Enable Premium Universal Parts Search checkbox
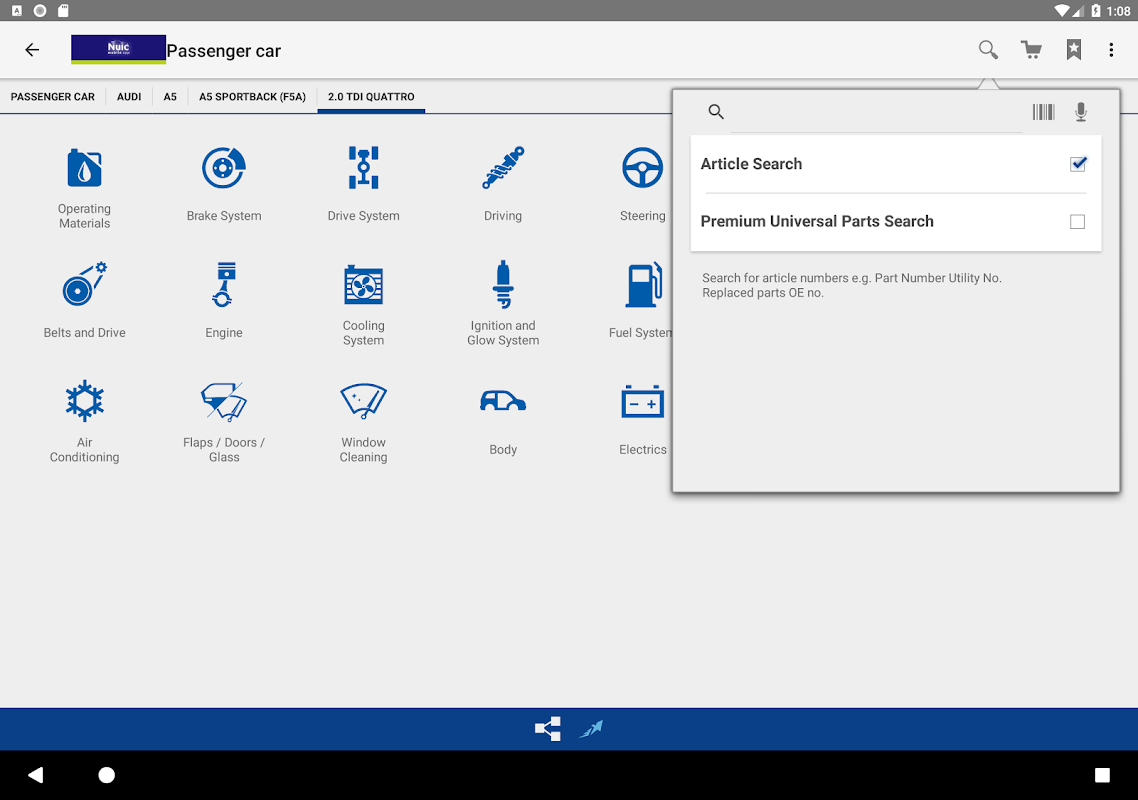 click(x=1077, y=221)
